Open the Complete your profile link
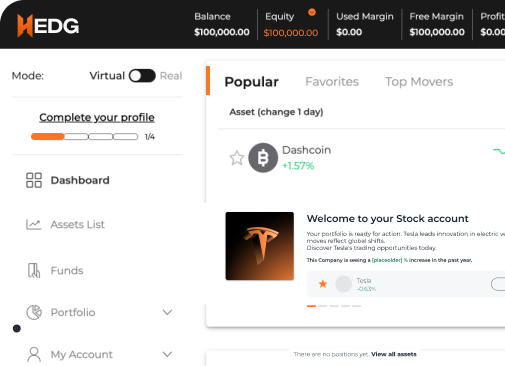Viewport: 505px width, 366px height. [97, 117]
